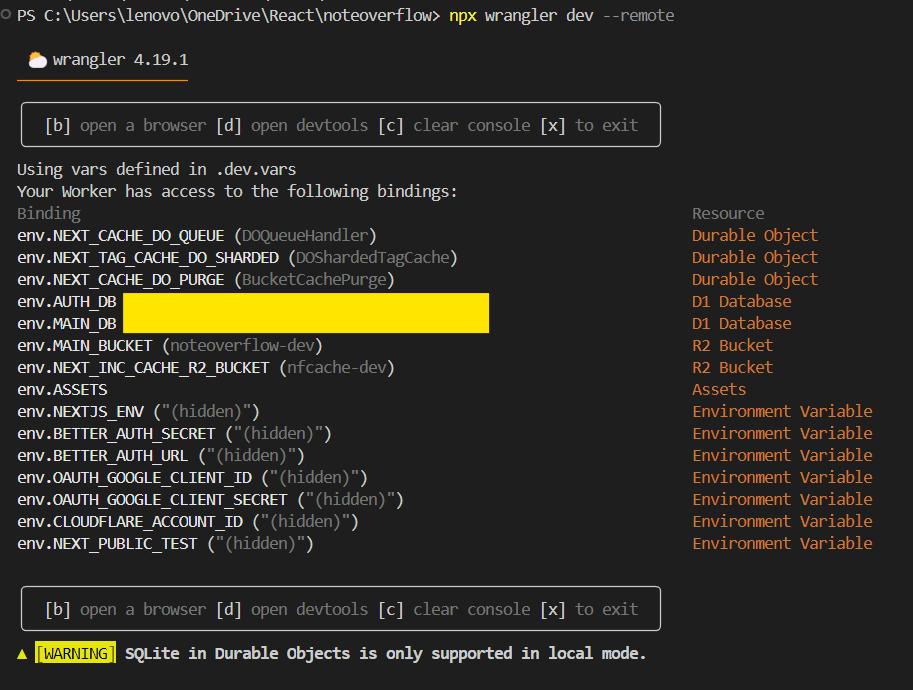Viewport: 913px width, 690px height.
Task: Click 'D1 Database' for MAIN_DB row
Action: [x=742, y=324]
